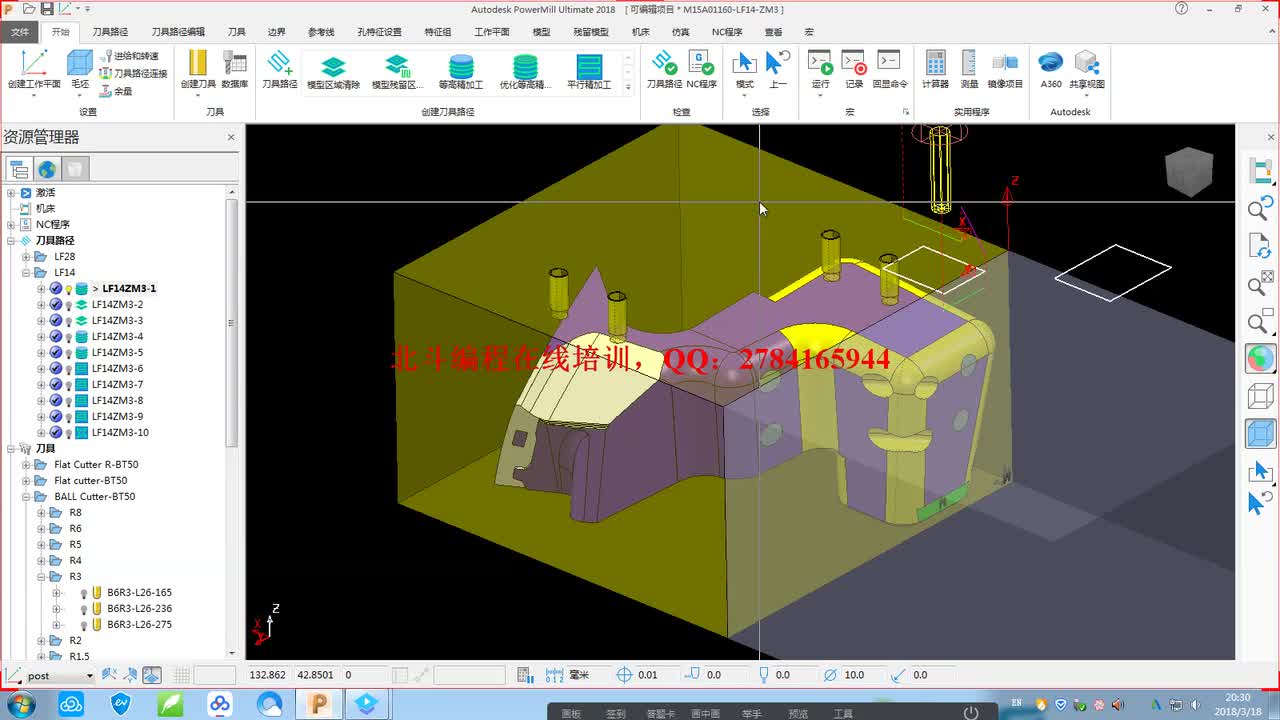1280x720 pixels.
Task: Open the 文件 file menu
Action: pos(20,32)
